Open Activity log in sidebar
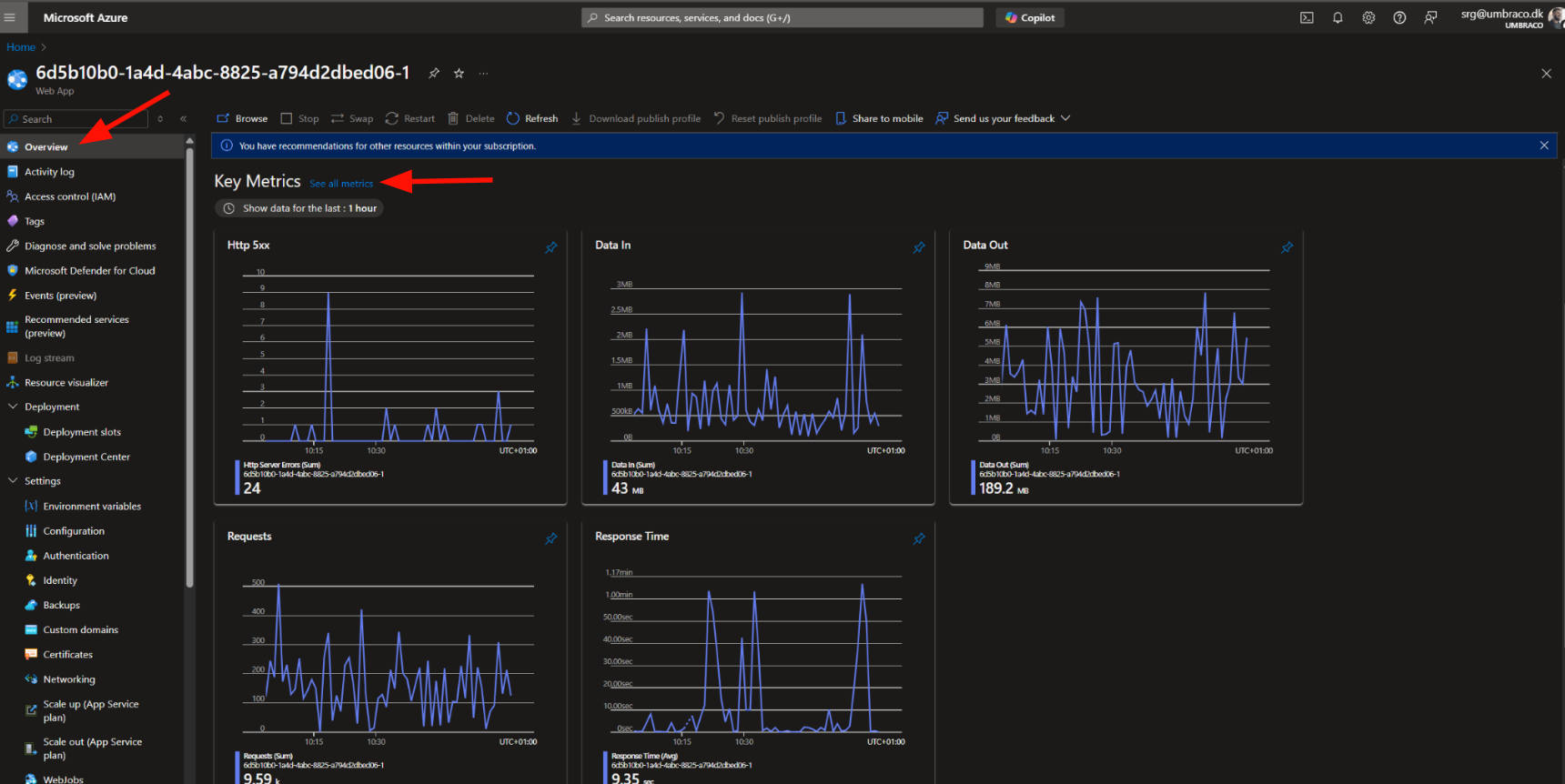The height and width of the screenshot is (784, 1565). [x=49, y=172]
